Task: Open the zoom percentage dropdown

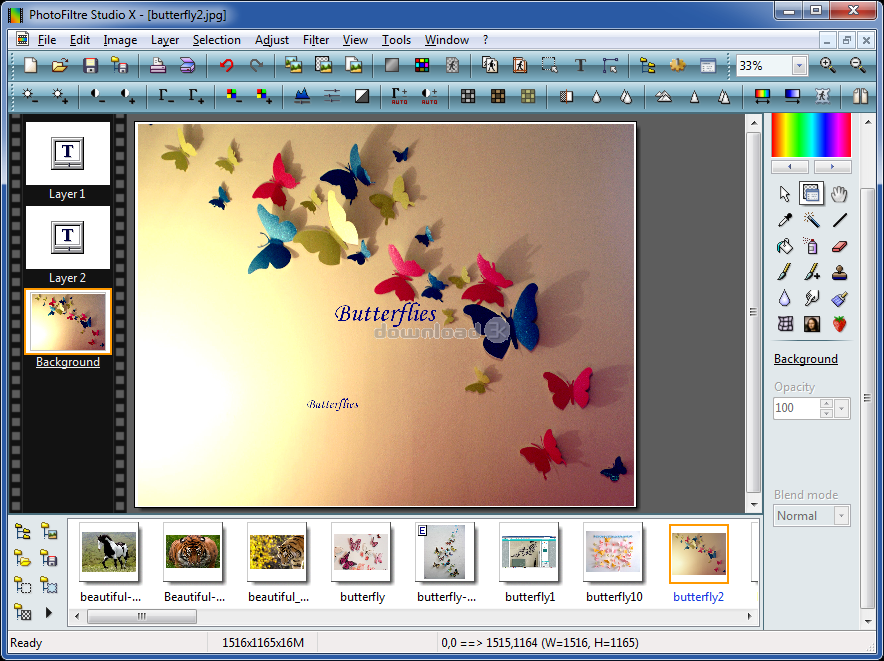Action: 797,65
